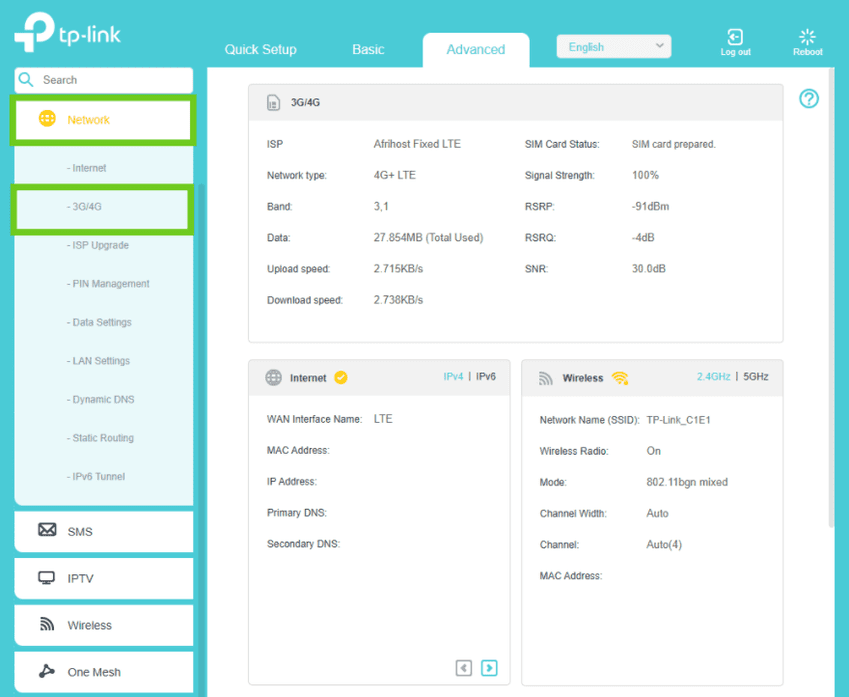
Task: Click into the Search input field
Action: 112,80
